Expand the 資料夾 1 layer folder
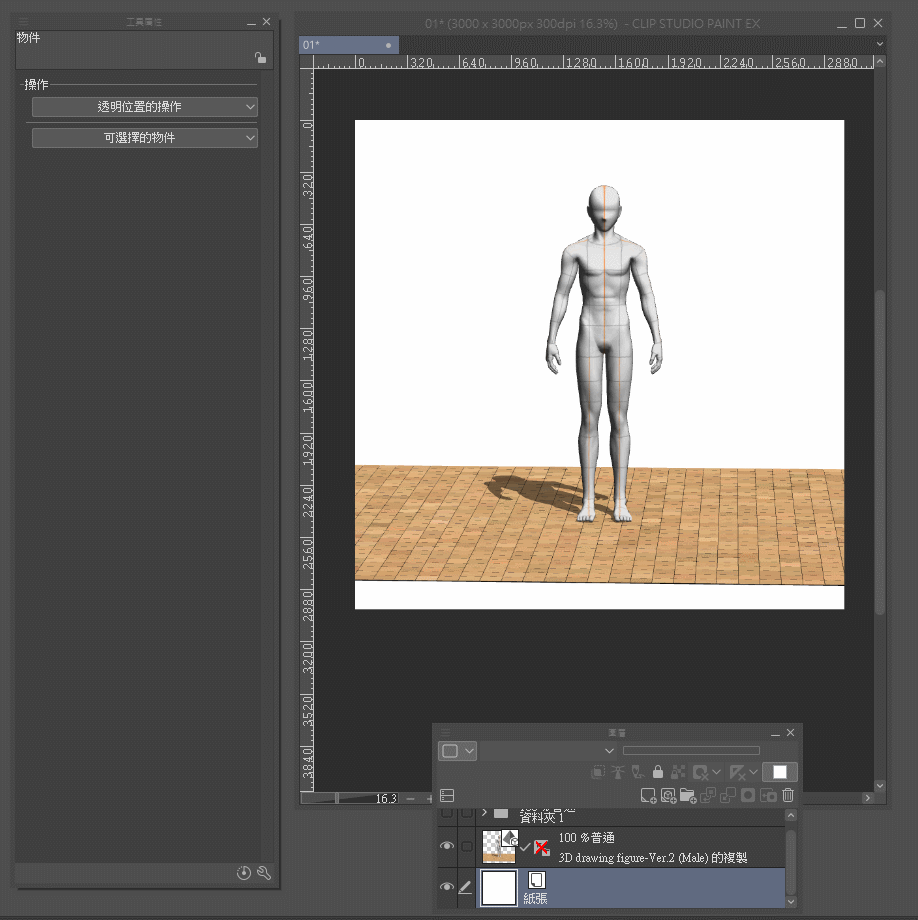Viewport: 918px width, 920px height. coord(485,813)
